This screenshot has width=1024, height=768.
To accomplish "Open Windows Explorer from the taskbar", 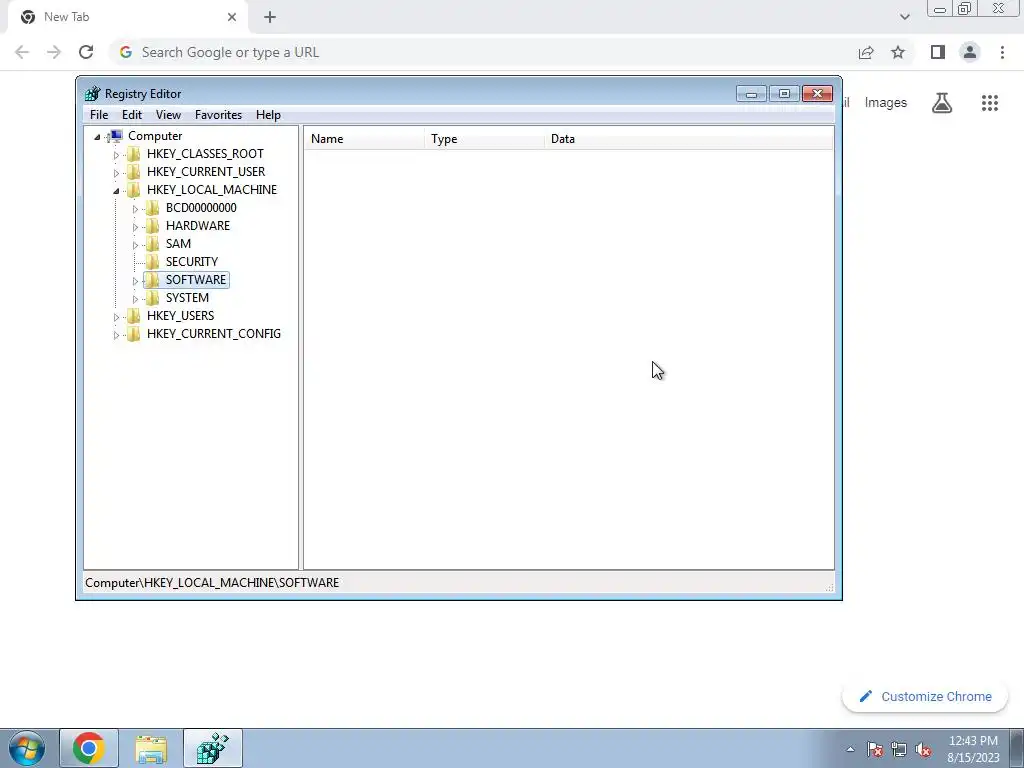I will [151, 748].
